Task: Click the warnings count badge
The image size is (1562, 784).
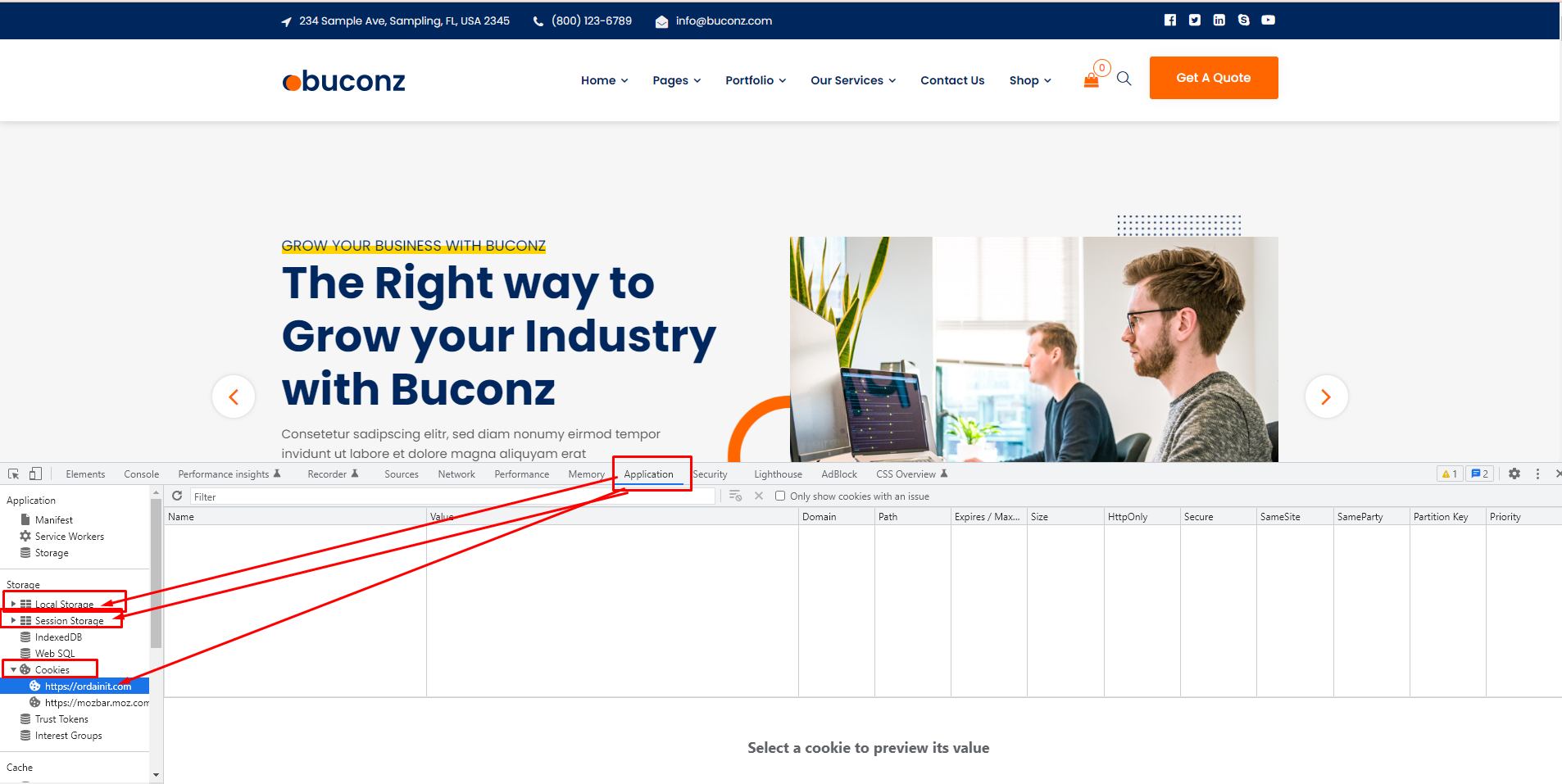Action: coord(1450,474)
